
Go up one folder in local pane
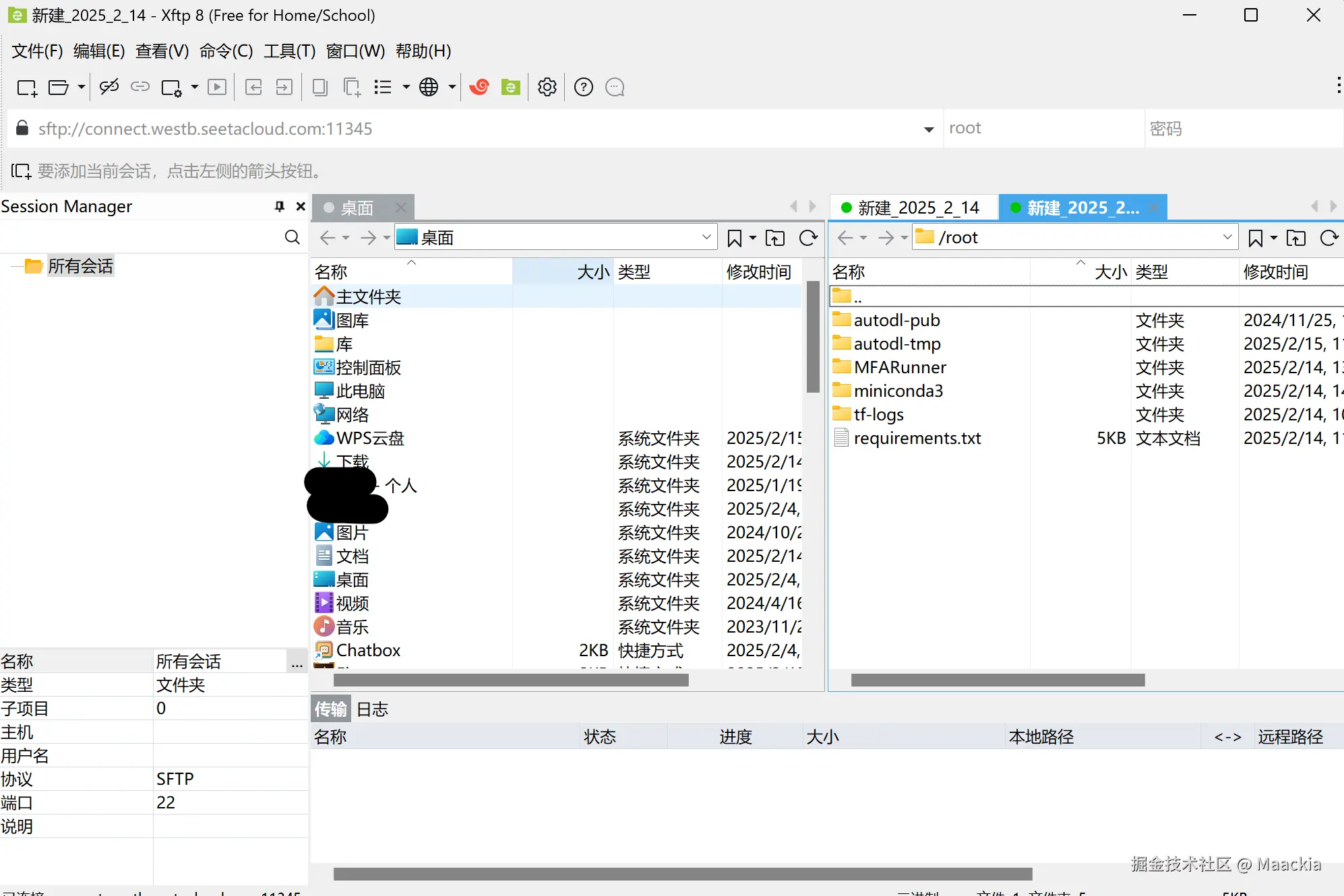coord(775,238)
